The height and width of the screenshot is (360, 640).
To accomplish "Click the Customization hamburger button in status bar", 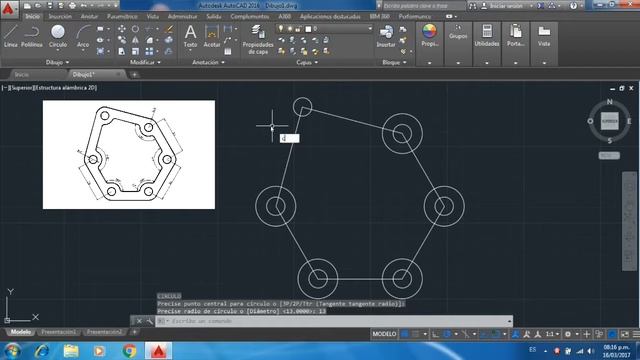I will [636, 334].
